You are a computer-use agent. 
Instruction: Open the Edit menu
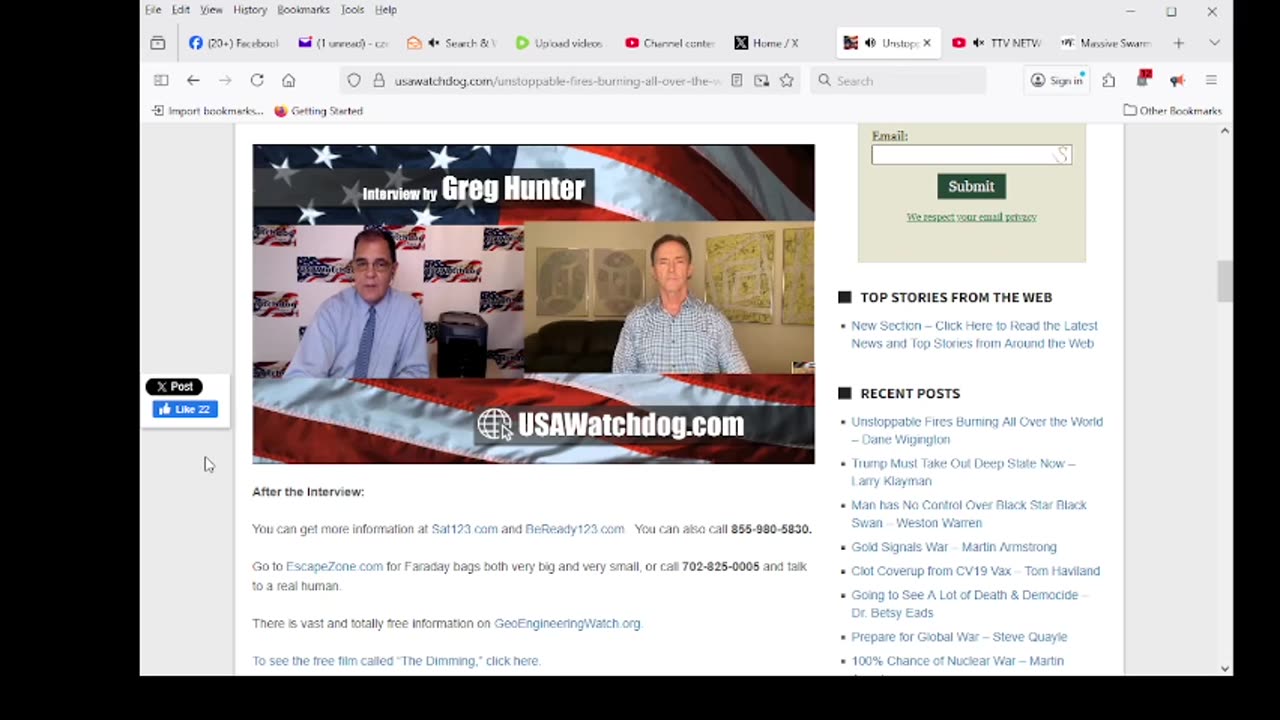pyautogui.click(x=181, y=10)
